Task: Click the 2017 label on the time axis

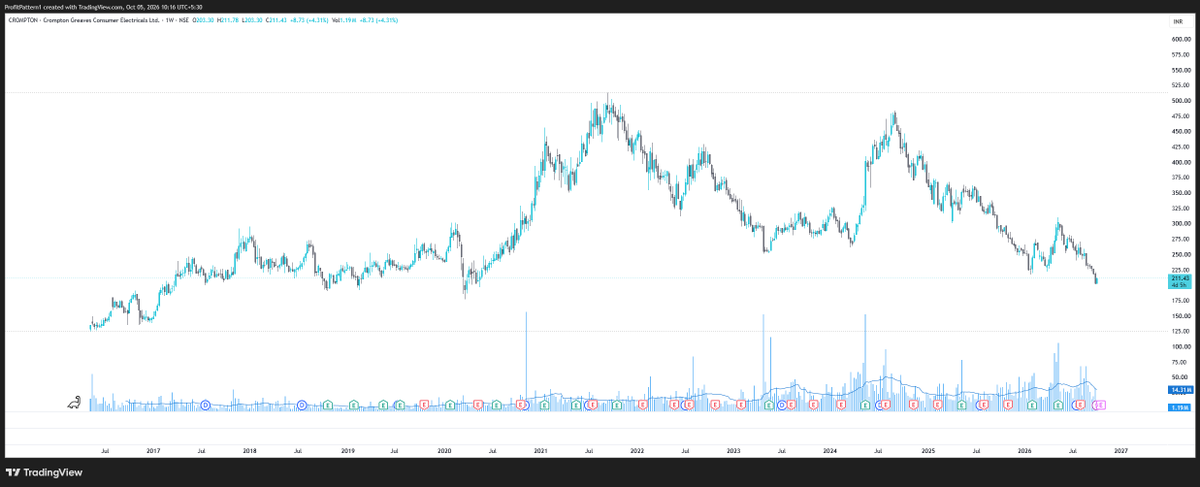Action: (x=153, y=451)
